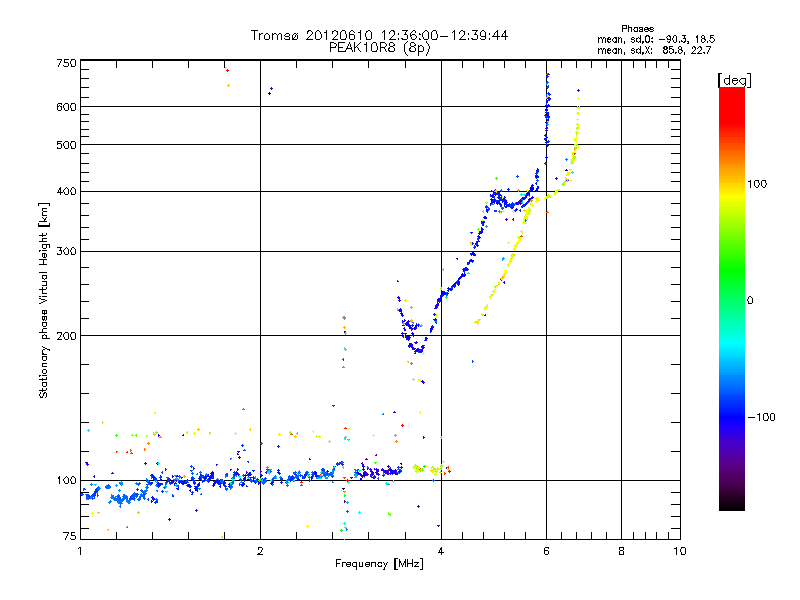Click the y-axis tick label "200"

[66, 336]
